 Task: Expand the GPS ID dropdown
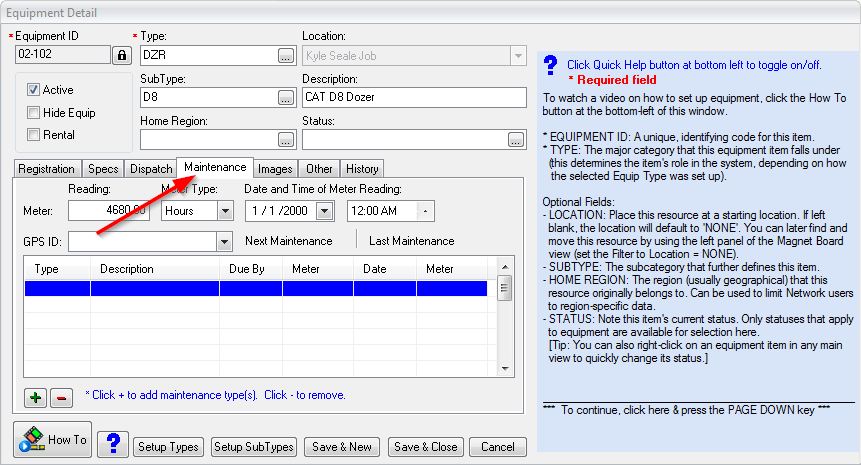(x=223, y=242)
